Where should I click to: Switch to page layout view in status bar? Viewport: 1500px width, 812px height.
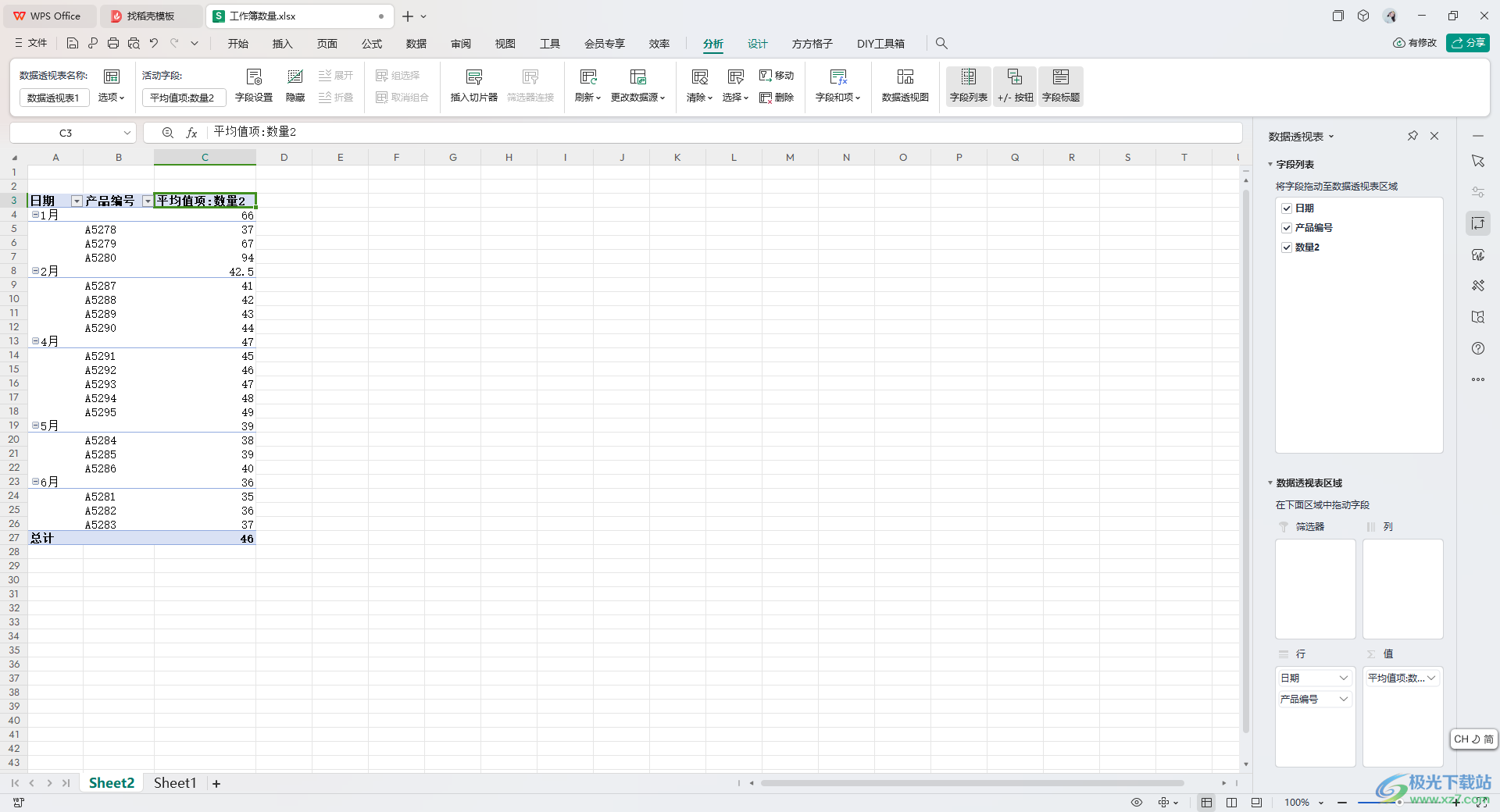(x=1231, y=803)
